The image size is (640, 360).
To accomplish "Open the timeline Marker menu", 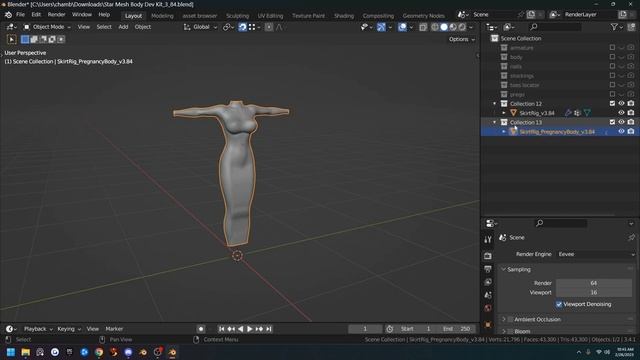I will pos(114,329).
